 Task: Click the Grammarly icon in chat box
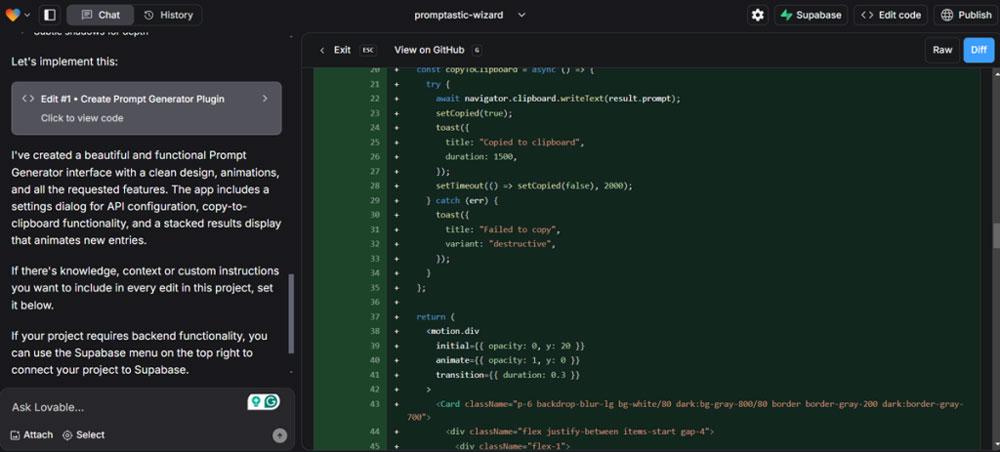(272, 402)
